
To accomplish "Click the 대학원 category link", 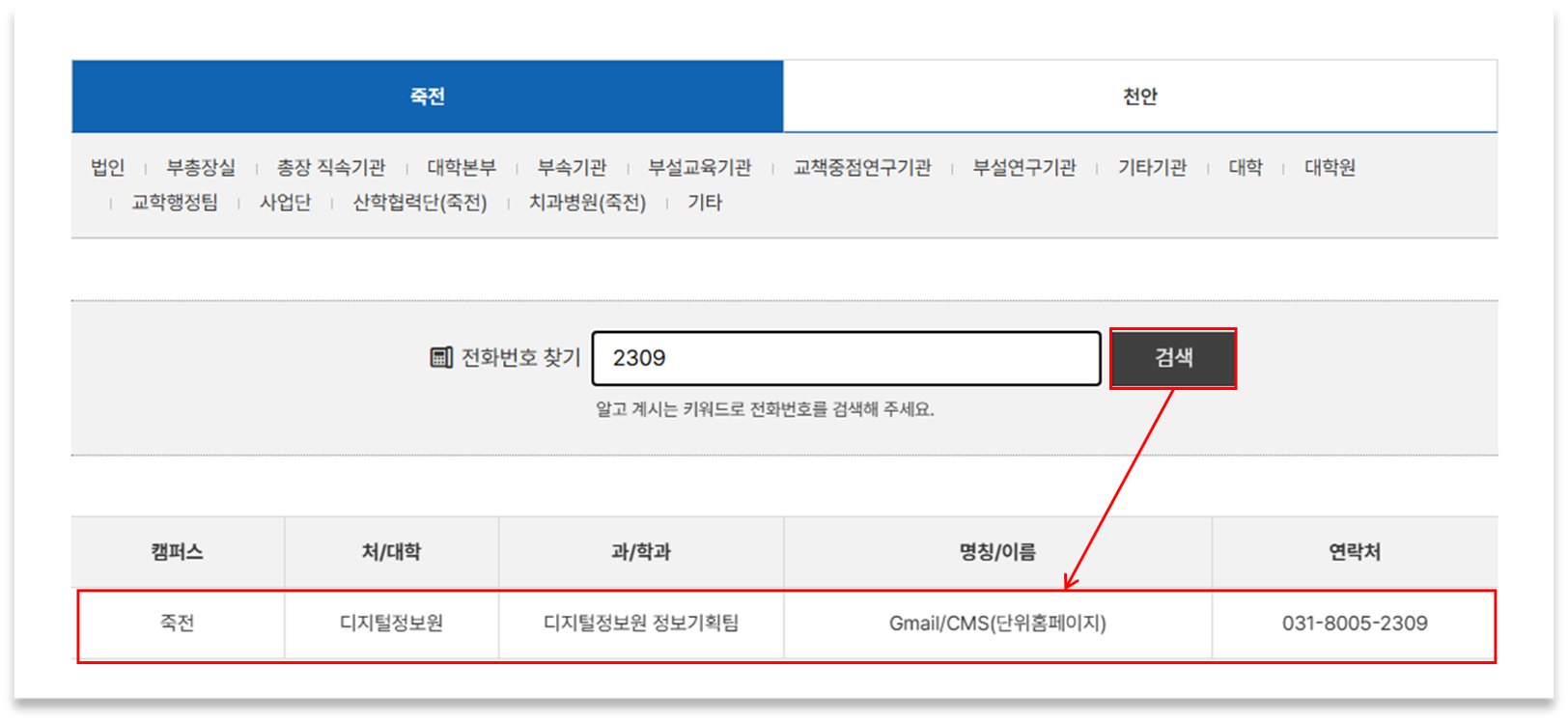I will (1330, 168).
